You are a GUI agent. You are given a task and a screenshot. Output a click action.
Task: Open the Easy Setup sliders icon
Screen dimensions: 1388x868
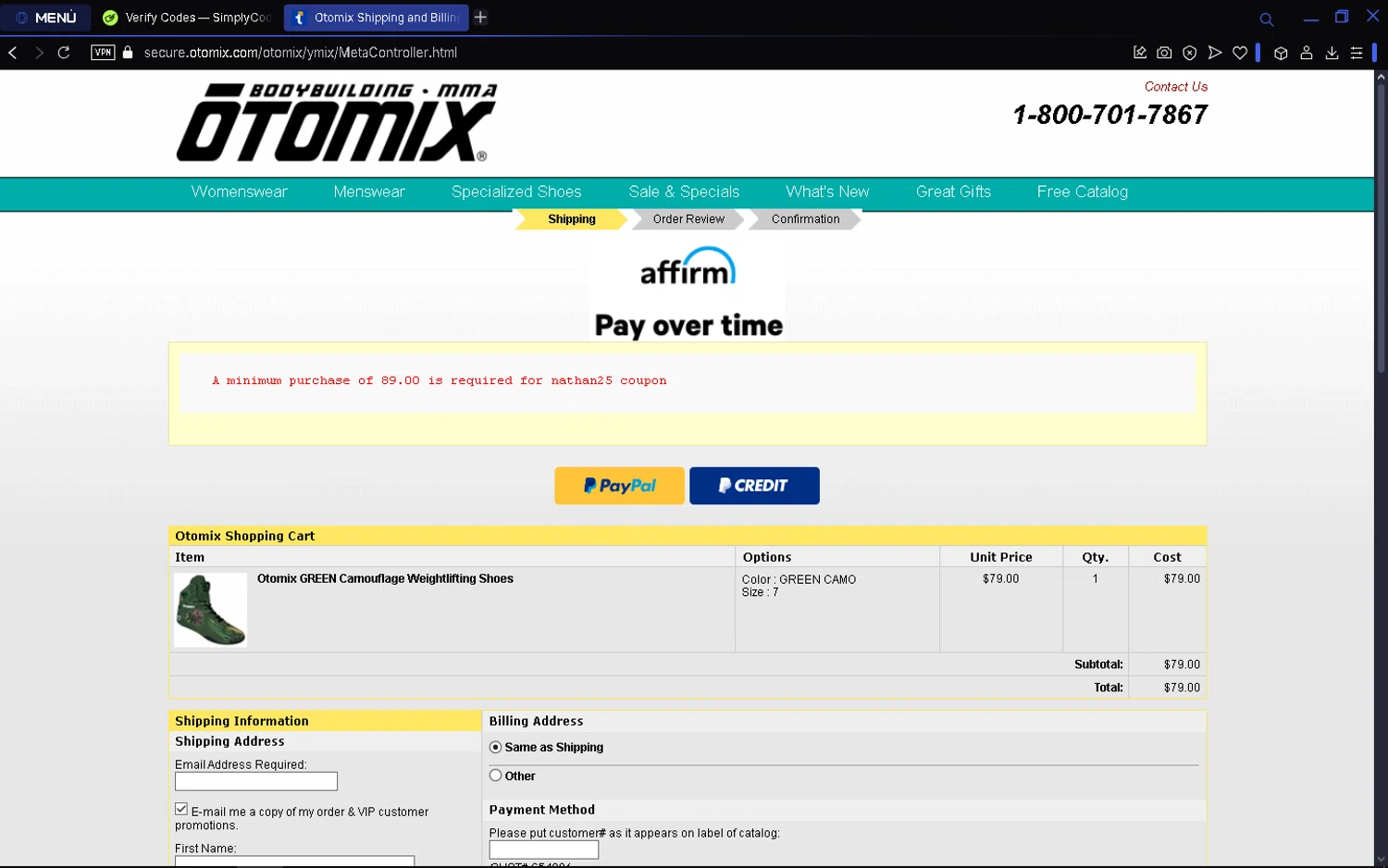pos(1357,53)
